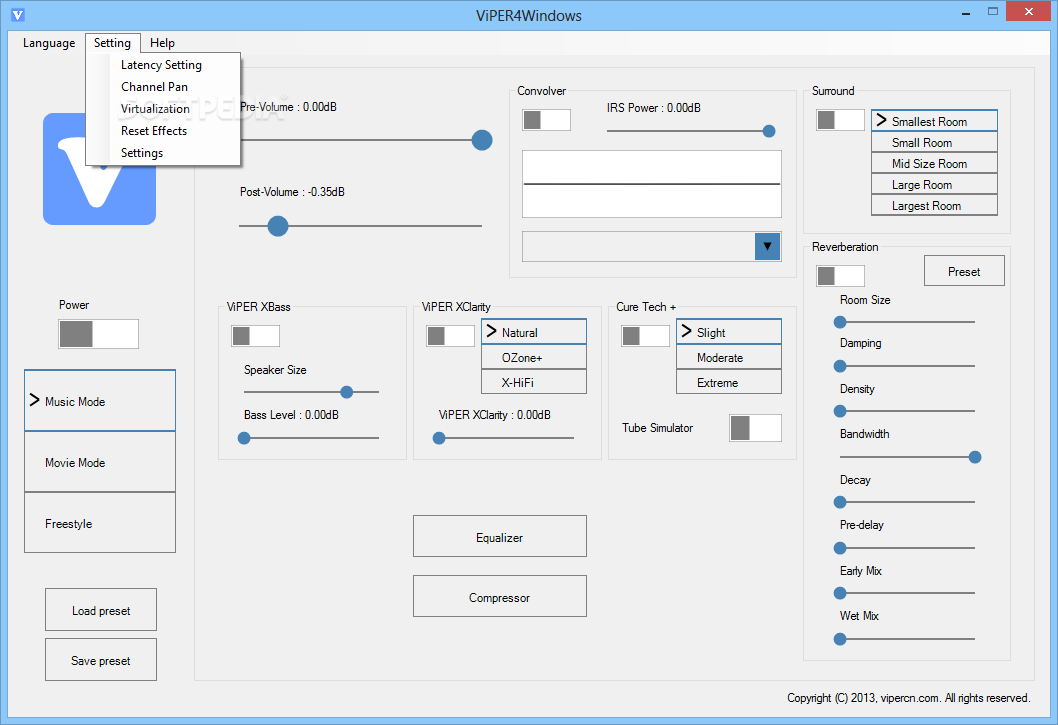Click the Post-Volume slider handle
Viewport: 1058px width, 725px height.
(278, 226)
